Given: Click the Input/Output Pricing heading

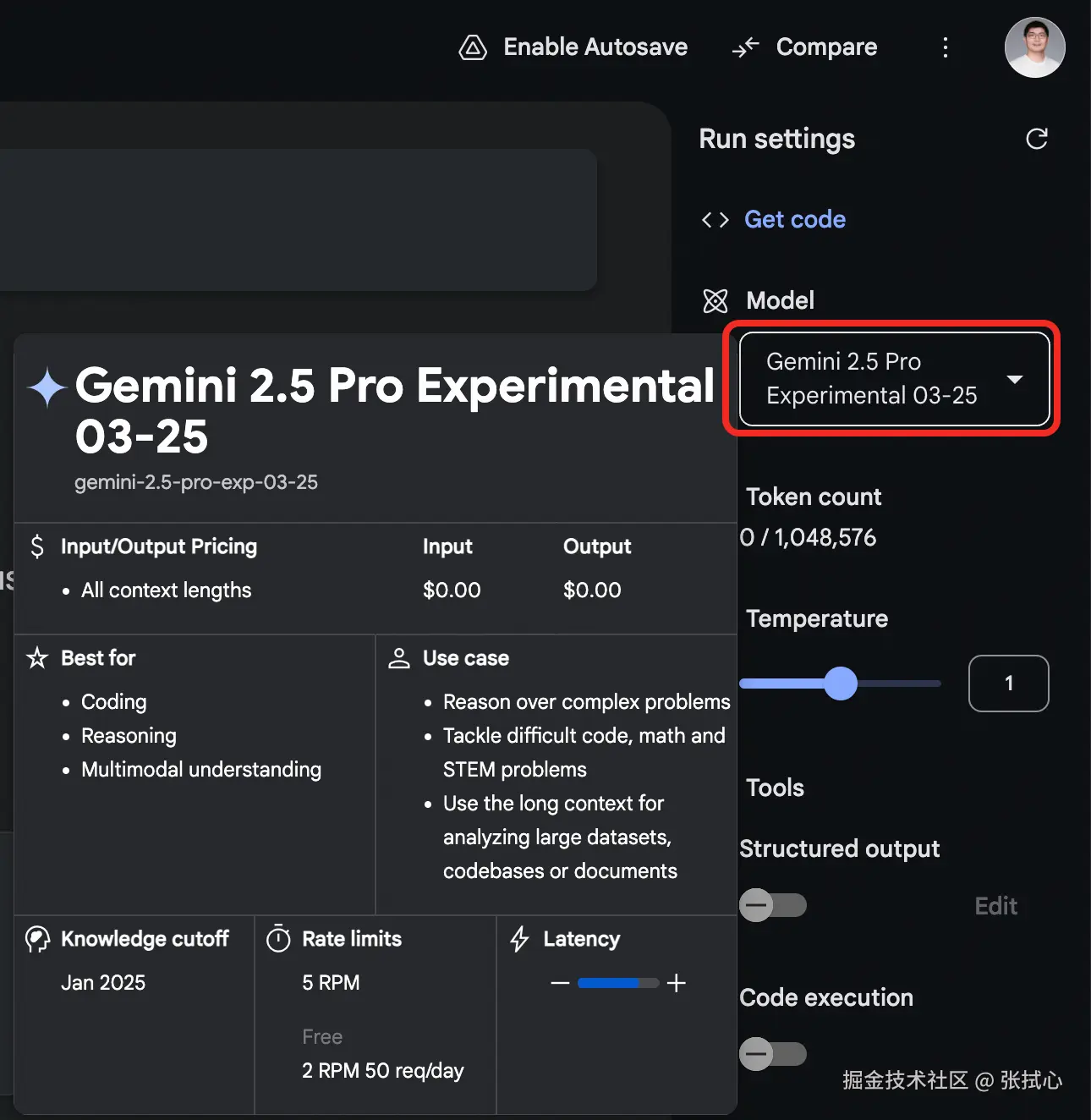Looking at the screenshot, I should [159, 546].
